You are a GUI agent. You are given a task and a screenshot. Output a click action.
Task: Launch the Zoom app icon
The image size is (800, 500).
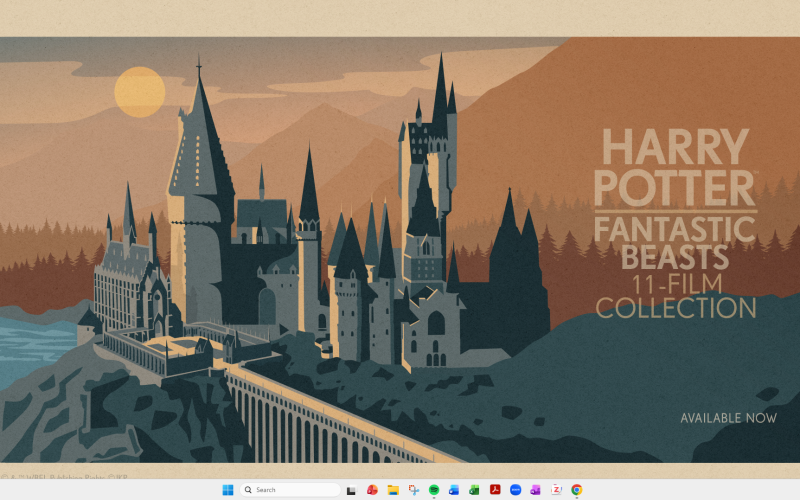pos(515,490)
